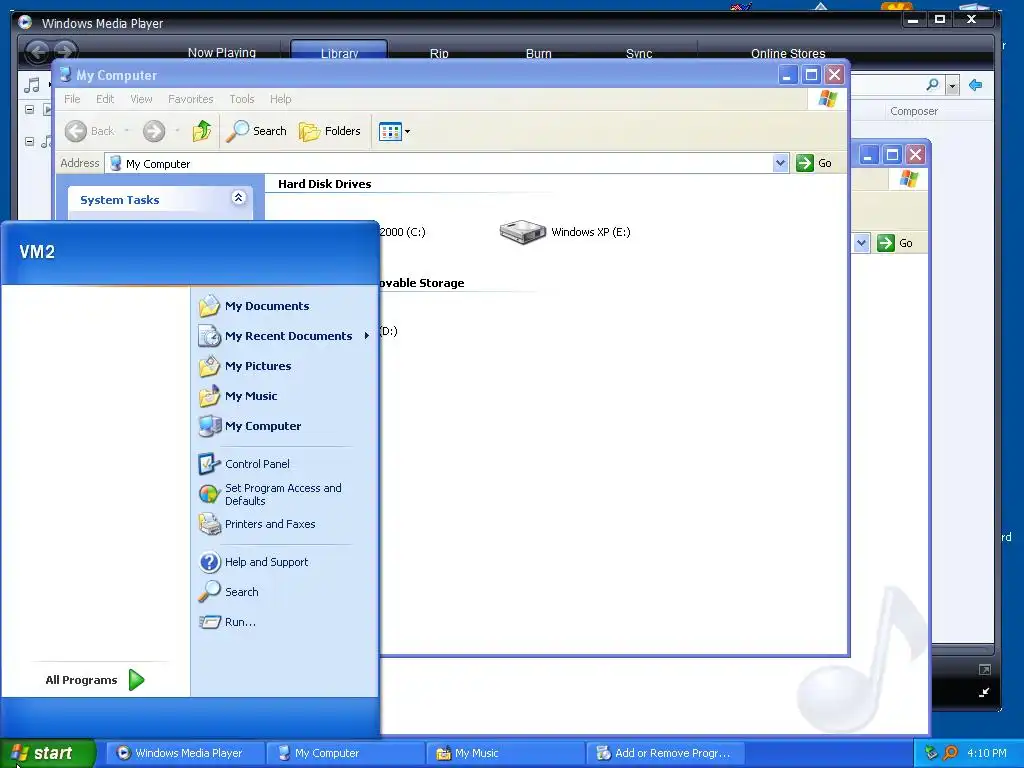The image size is (1024, 768).
Task: Open Help and Support
Action: point(266,562)
